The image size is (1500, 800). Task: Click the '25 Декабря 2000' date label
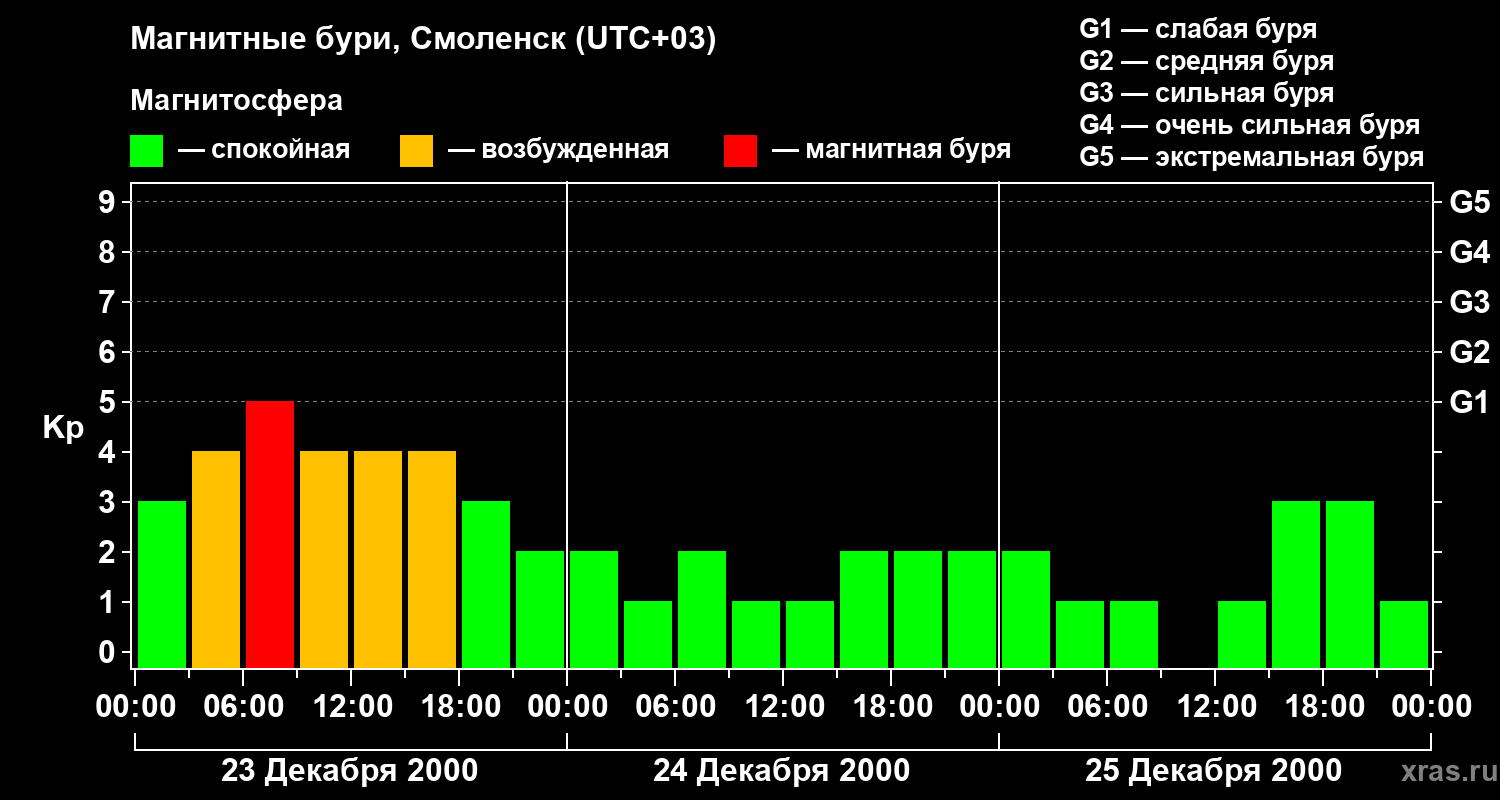1214,771
